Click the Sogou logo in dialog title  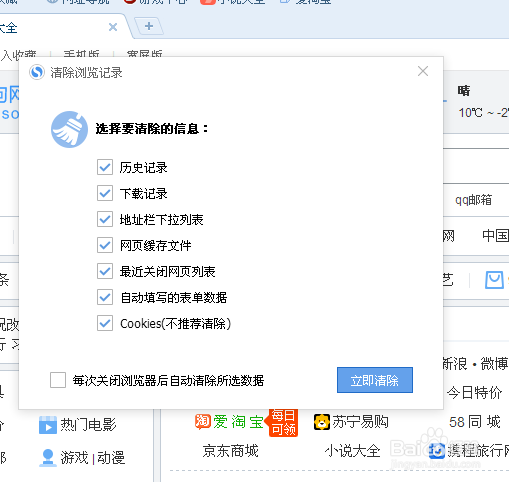[37, 72]
